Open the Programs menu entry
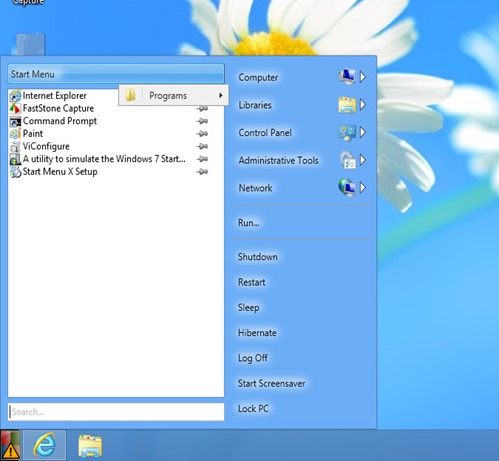This screenshot has width=499, height=461. (x=173, y=95)
